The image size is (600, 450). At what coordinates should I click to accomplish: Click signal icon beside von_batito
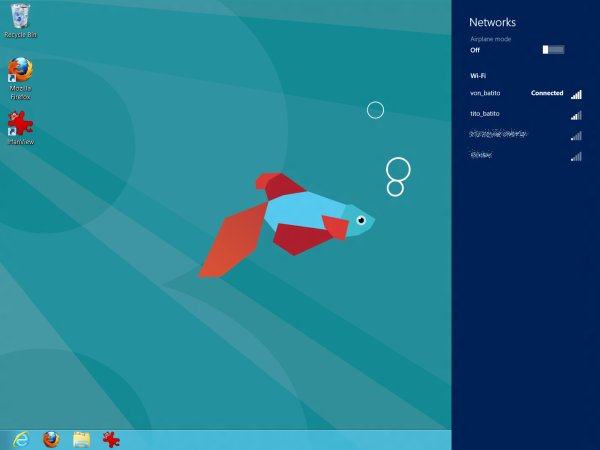pyautogui.click(x=576, y=94)
